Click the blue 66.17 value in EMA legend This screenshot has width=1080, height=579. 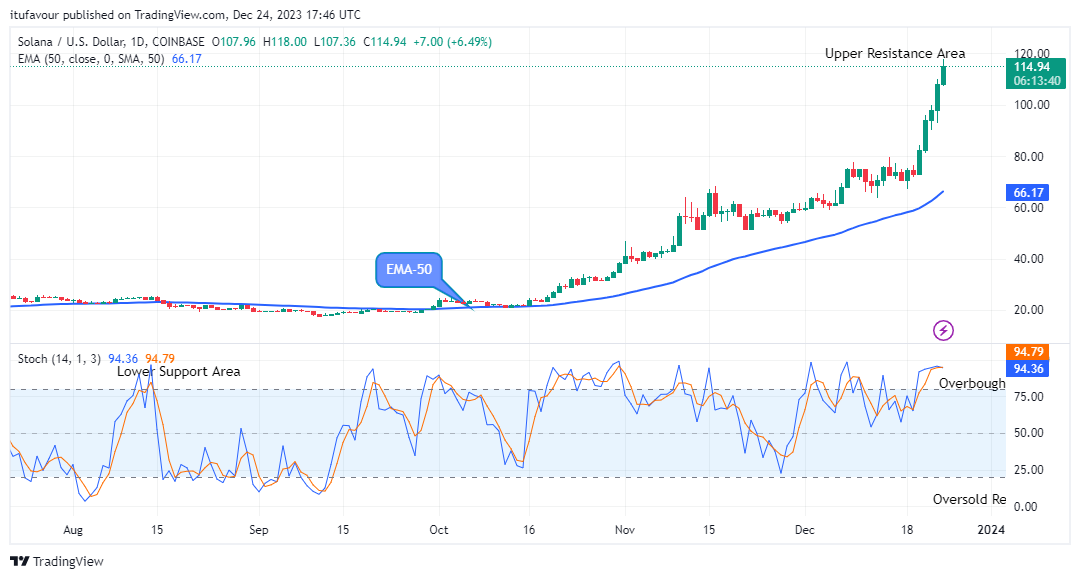pyautogui.click(x=187, y=59)
